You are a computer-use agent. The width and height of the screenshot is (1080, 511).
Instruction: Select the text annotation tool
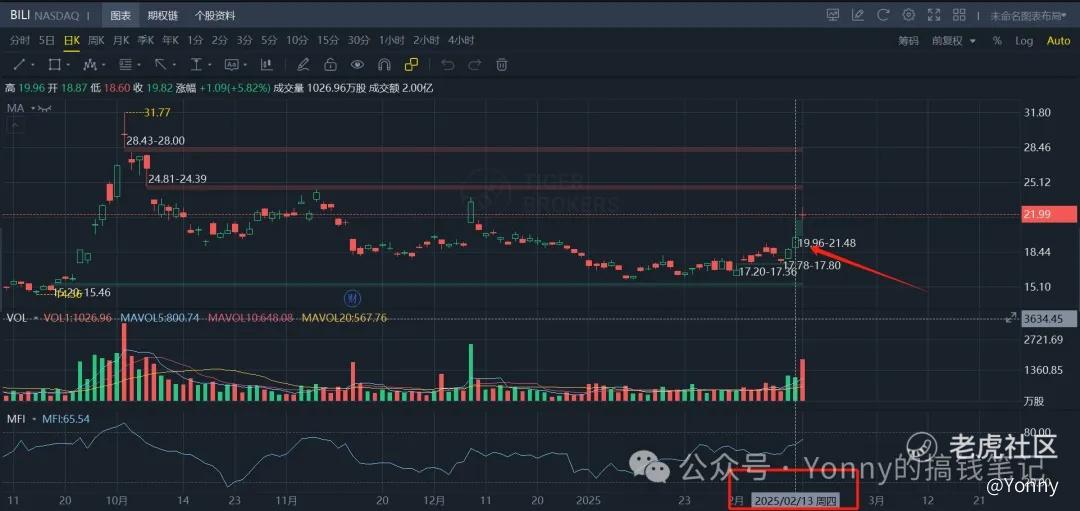pyautogui.click(x=231, y=65)
